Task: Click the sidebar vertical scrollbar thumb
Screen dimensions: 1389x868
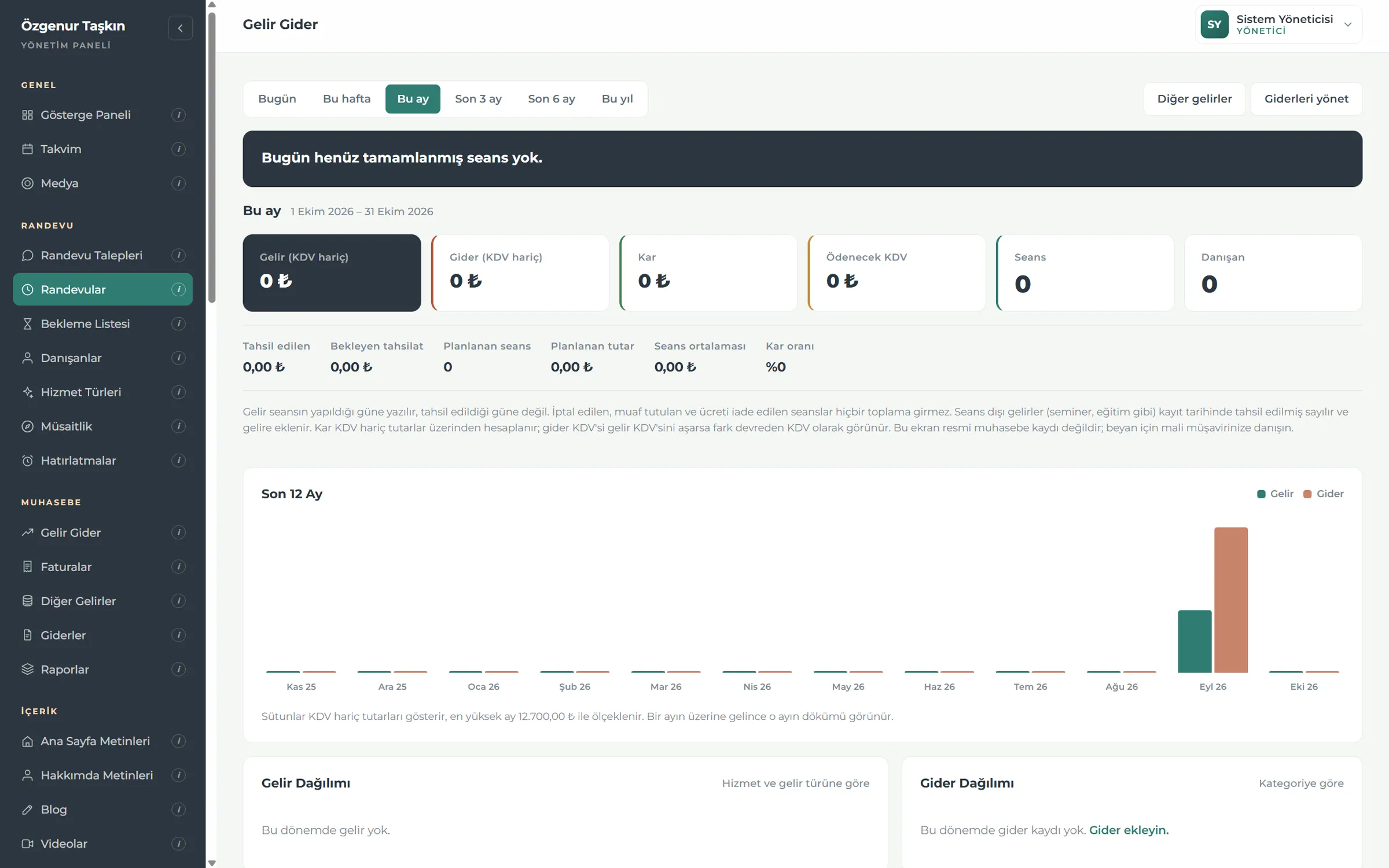Action: 212,156
